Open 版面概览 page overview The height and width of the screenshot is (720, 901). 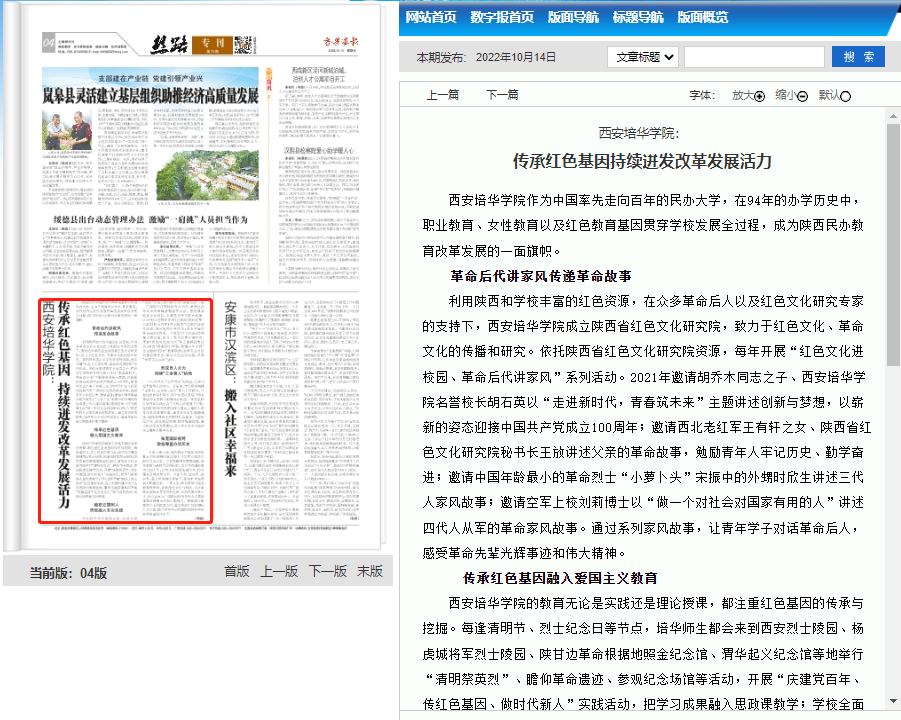coord(702,17)
